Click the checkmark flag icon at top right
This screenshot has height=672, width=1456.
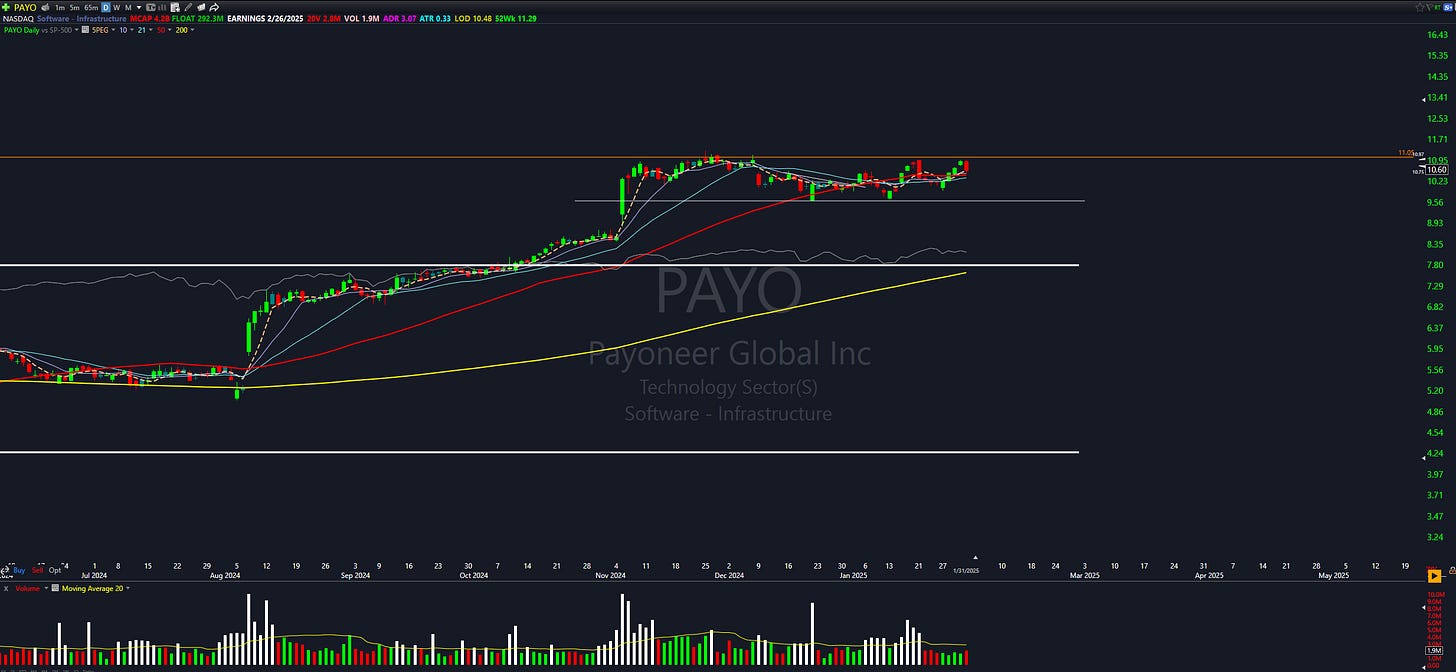tap(1428, 7)
